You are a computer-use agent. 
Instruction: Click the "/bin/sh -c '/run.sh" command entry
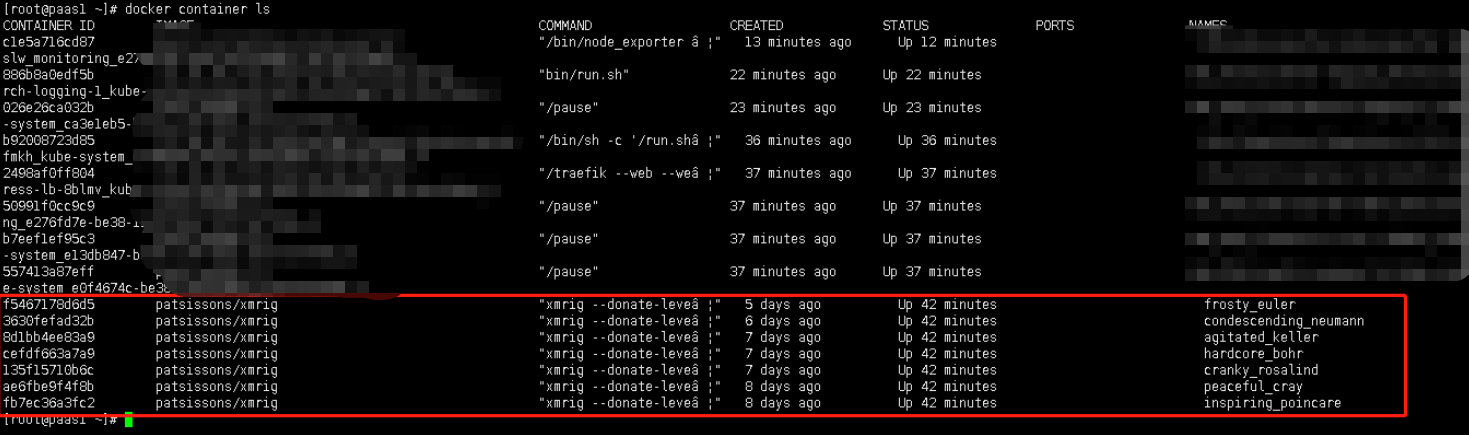tap(630, 141)
